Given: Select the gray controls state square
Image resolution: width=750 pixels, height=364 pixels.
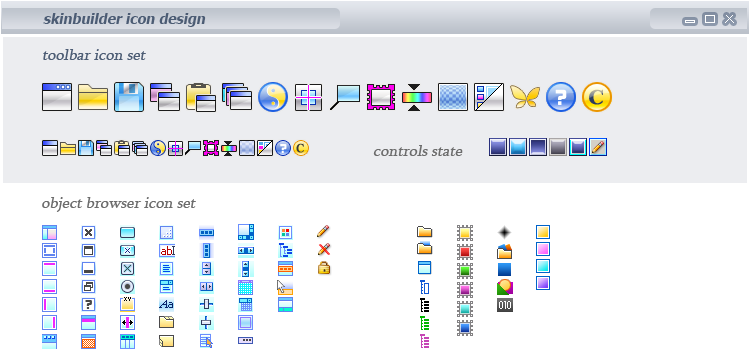Looking at the screenshot, I should pyautogui.click(x=558, y=147).
